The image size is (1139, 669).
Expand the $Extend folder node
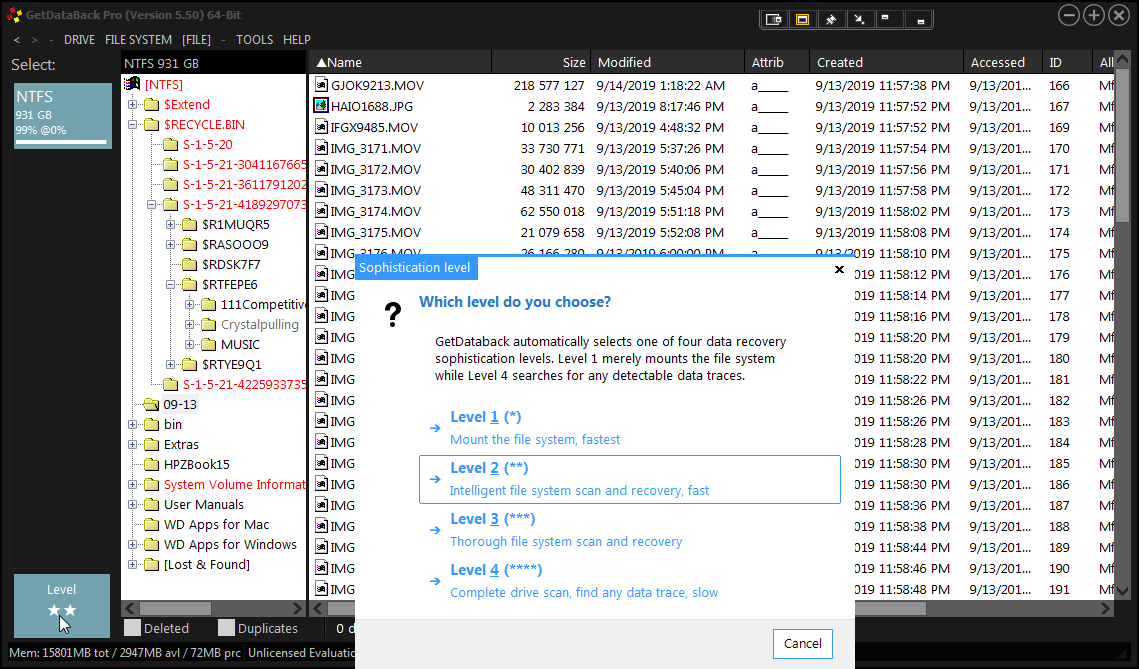click(132, 105)
